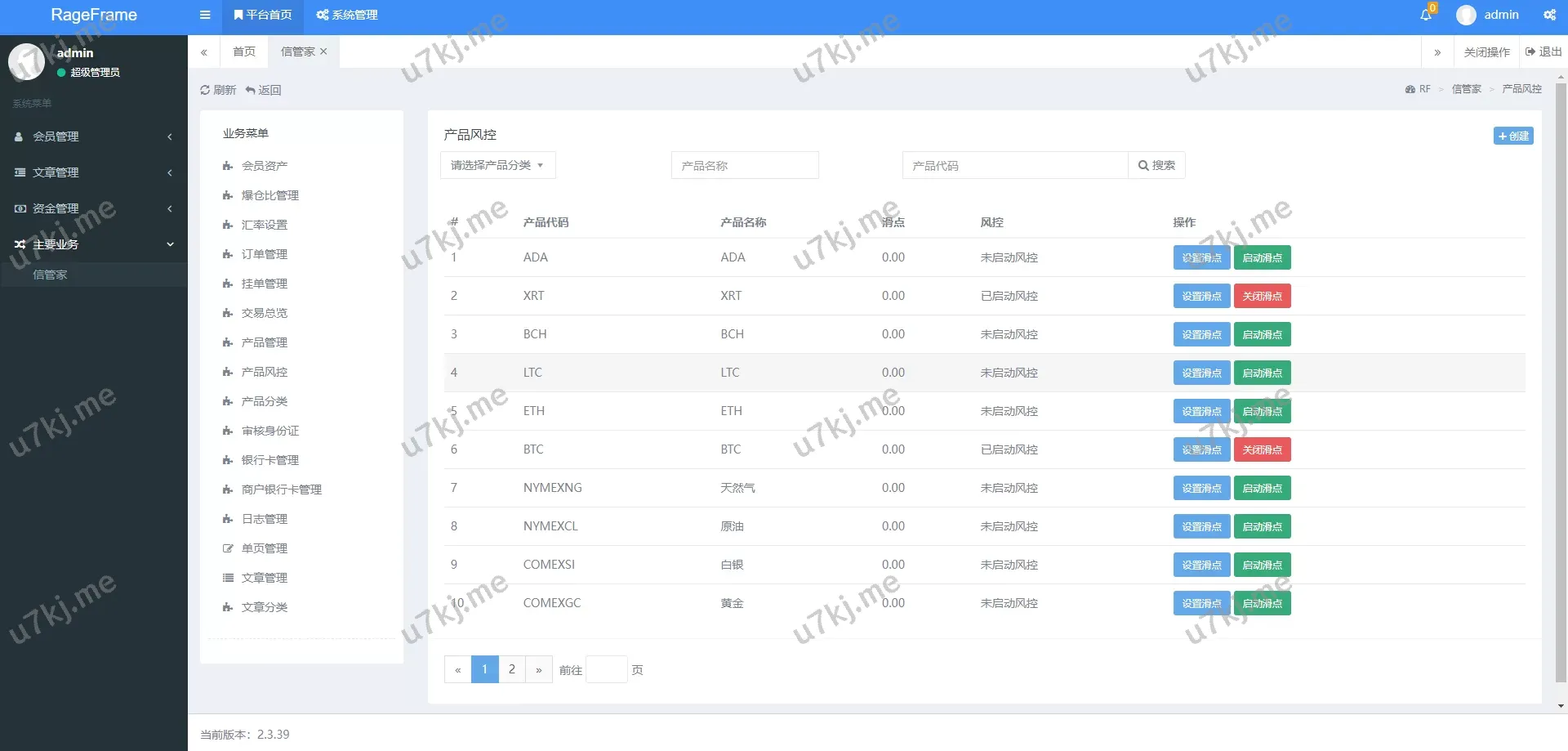
Task: Turn off BTC slippage via 关闭滑点
Action: (x=1262, y=449)
